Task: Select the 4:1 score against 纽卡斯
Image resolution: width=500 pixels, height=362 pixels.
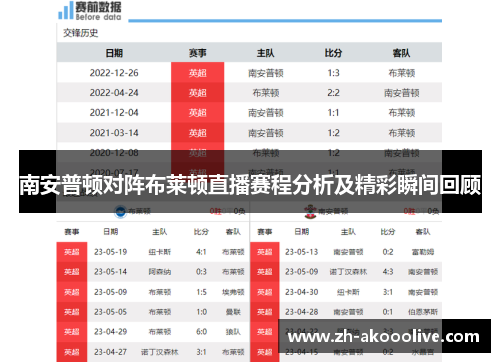Action: coord(201,252)
